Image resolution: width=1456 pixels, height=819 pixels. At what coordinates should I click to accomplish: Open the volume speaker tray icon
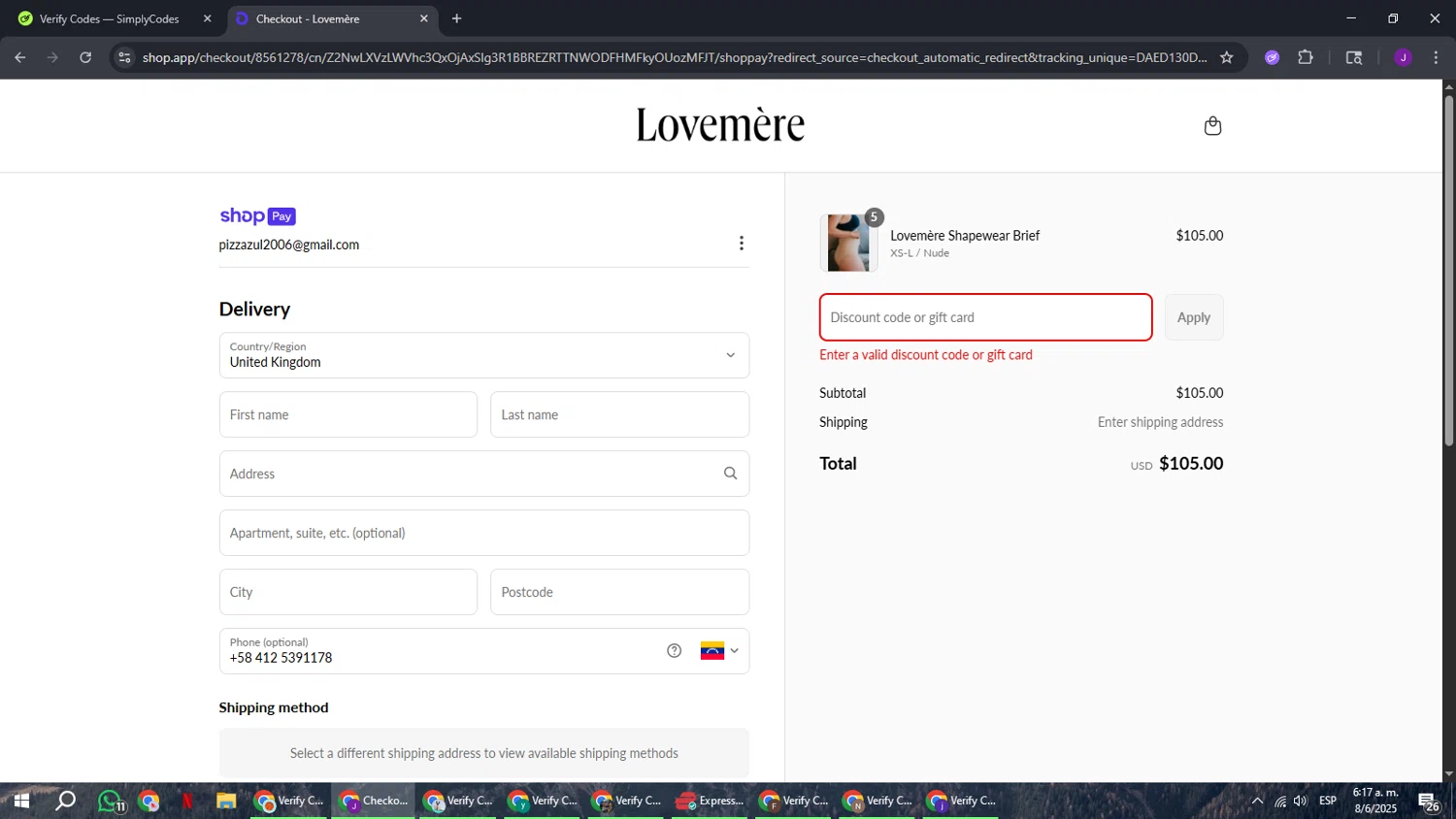1301,801
